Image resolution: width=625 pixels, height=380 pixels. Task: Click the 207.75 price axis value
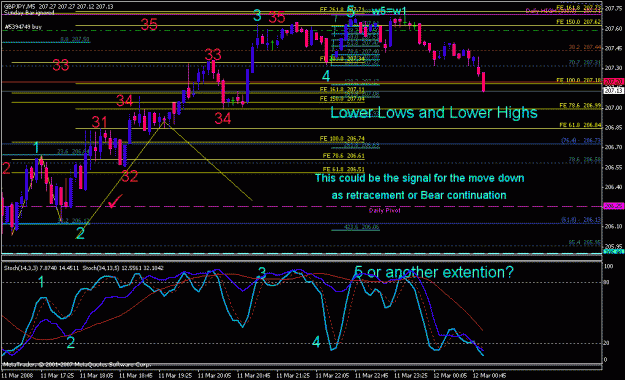click(614, 9)
